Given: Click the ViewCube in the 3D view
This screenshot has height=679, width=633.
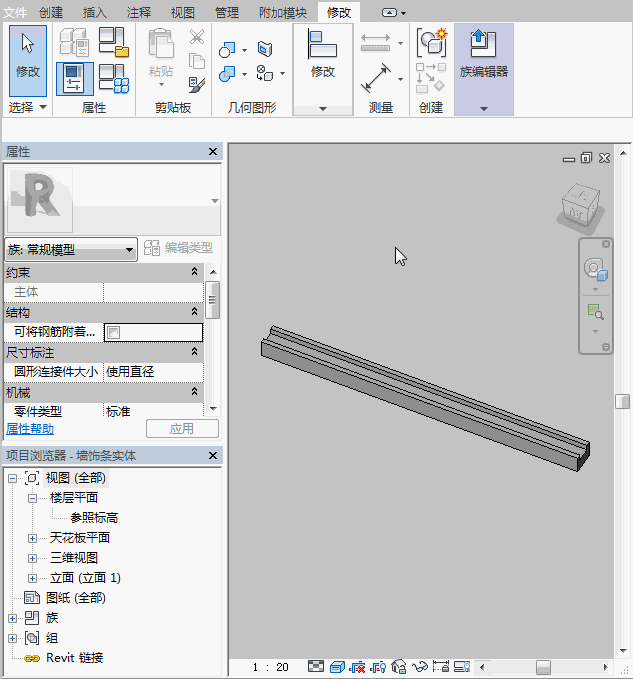Looking at the screenshot, I should click(x=580, y=207).
